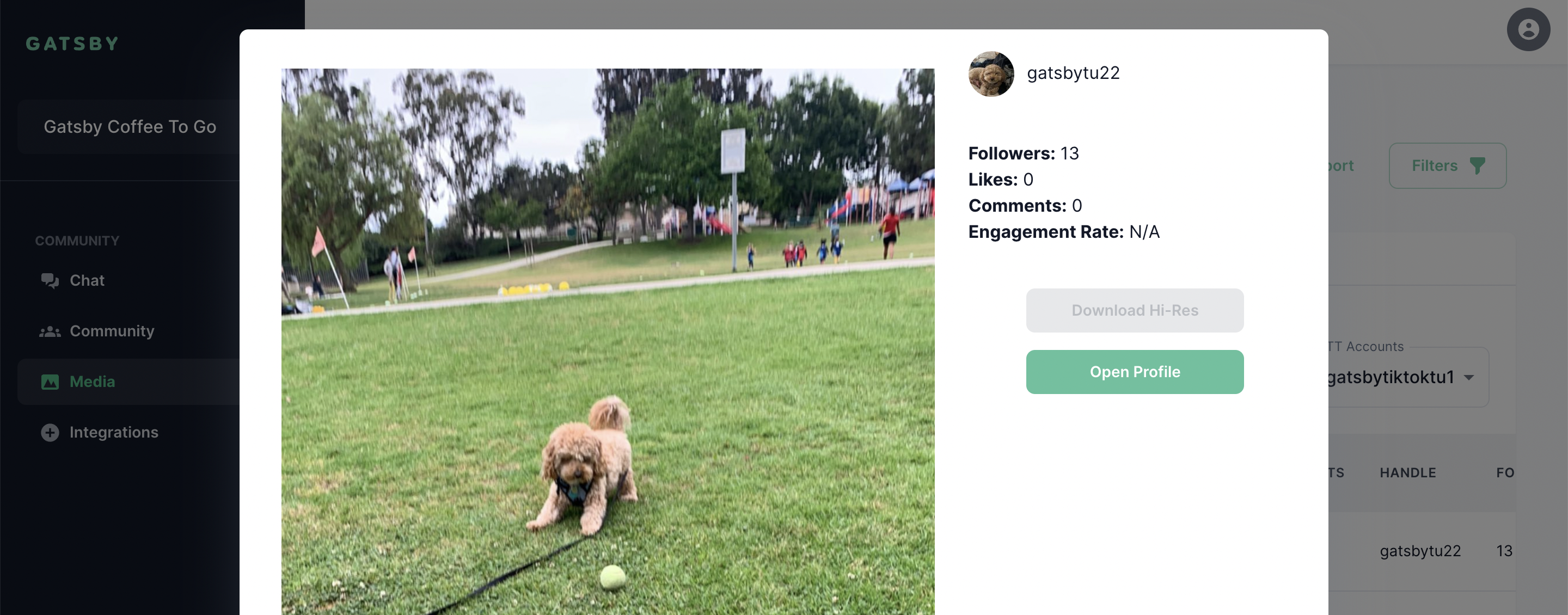1568x615 pixels.
Task: Open the TT Accounts combo box
Action: (1407, 377)
